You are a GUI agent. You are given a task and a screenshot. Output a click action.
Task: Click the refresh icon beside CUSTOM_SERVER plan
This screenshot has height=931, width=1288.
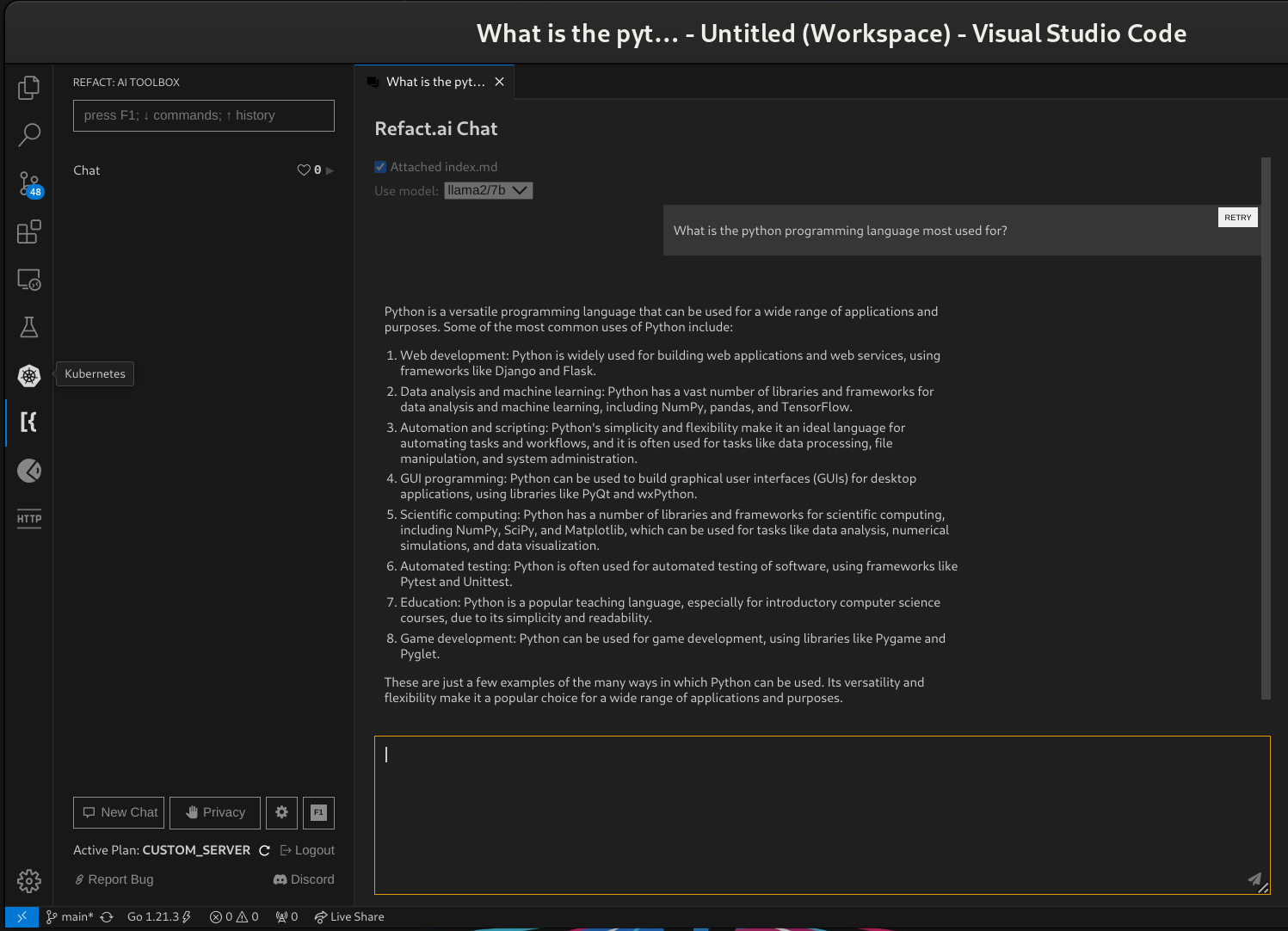click(264, 850)
